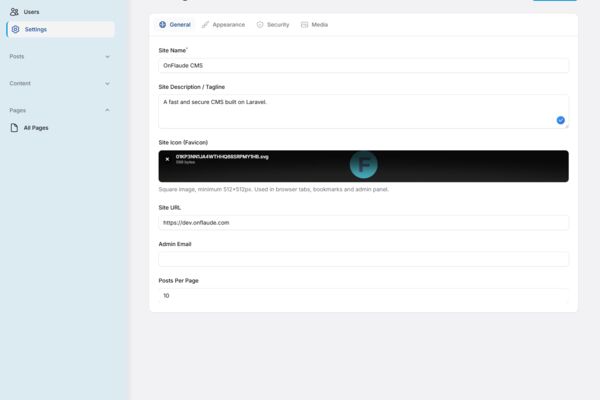Focus the Site URL input field
Viewport: 600px width, 400px height.
pos(364,223)
